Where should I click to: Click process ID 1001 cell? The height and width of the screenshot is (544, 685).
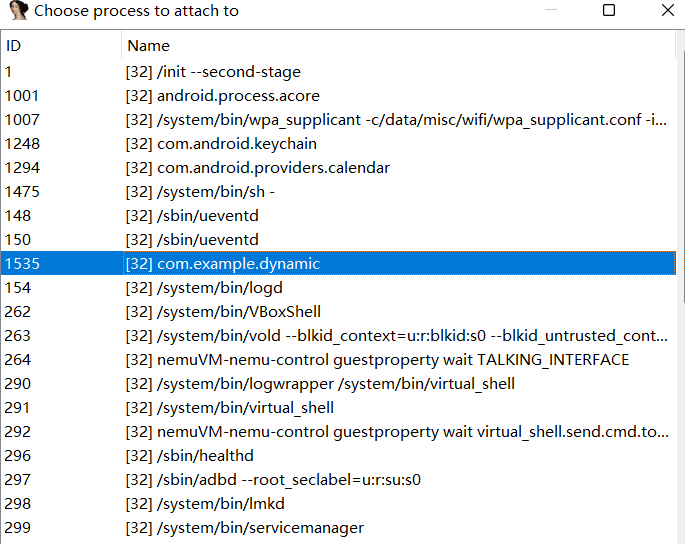point(22,96)
